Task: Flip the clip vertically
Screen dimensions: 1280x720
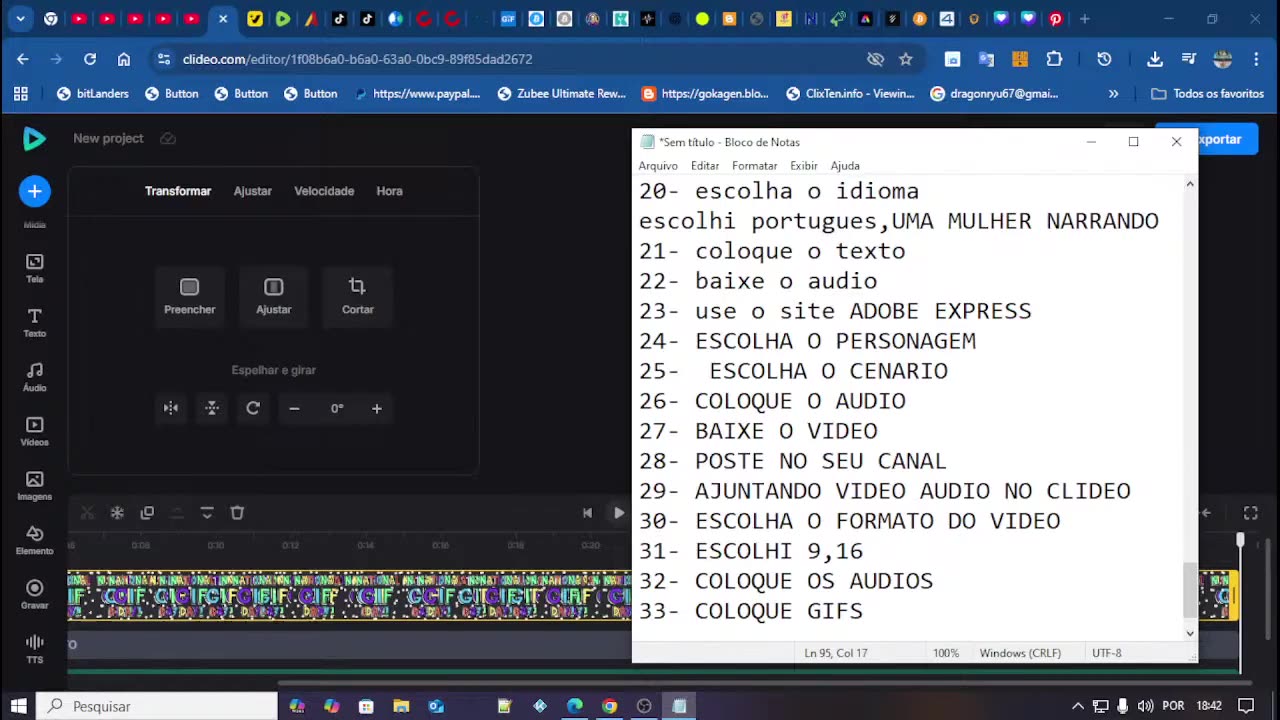Action: point(212,408)
